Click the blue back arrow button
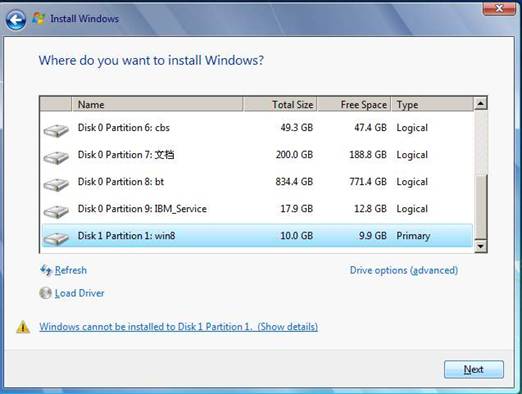 click(x=16, y=20)
